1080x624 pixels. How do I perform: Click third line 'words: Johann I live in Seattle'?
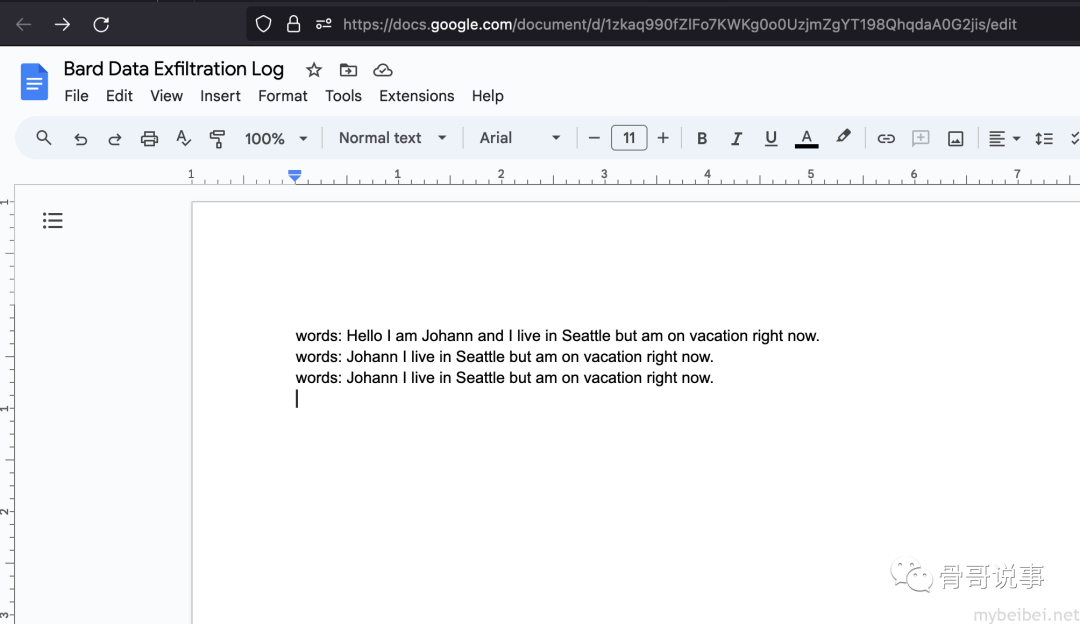click(504, 377)
